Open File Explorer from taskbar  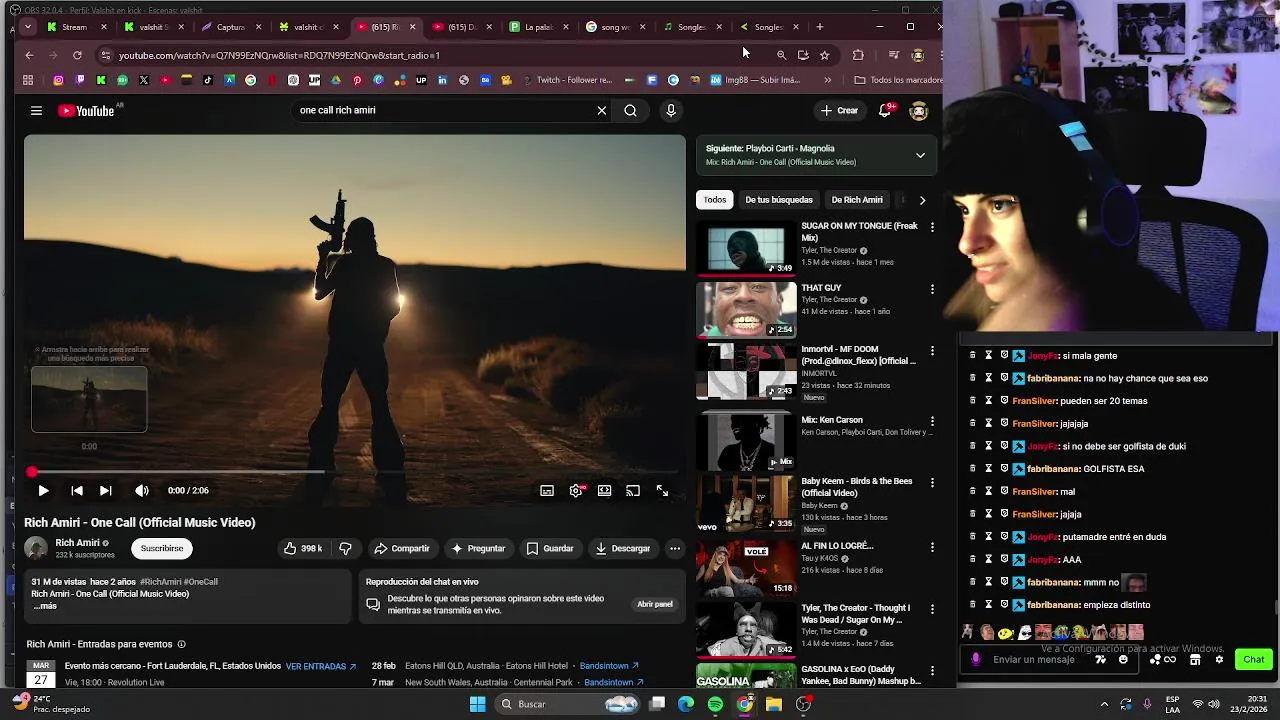point(774,705)
